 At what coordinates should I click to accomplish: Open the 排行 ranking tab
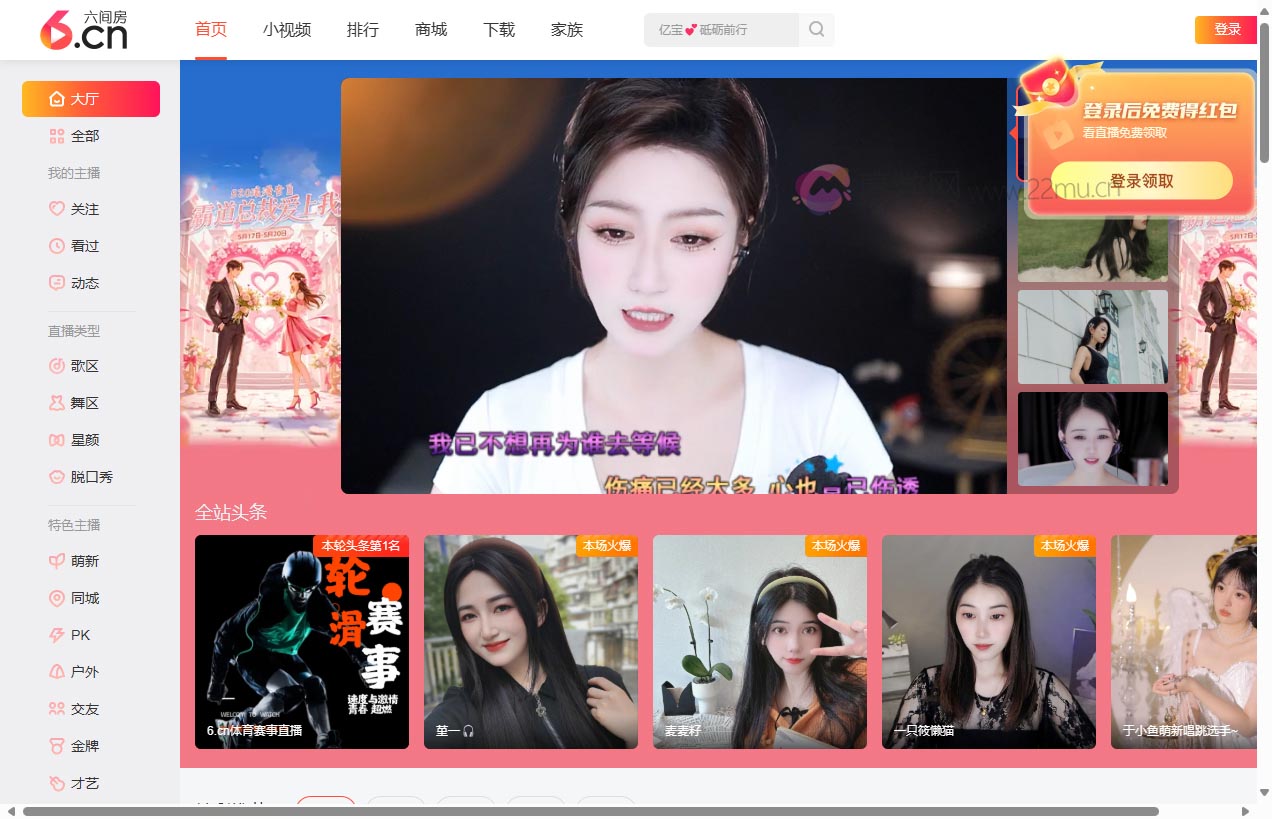pos(363,30)
